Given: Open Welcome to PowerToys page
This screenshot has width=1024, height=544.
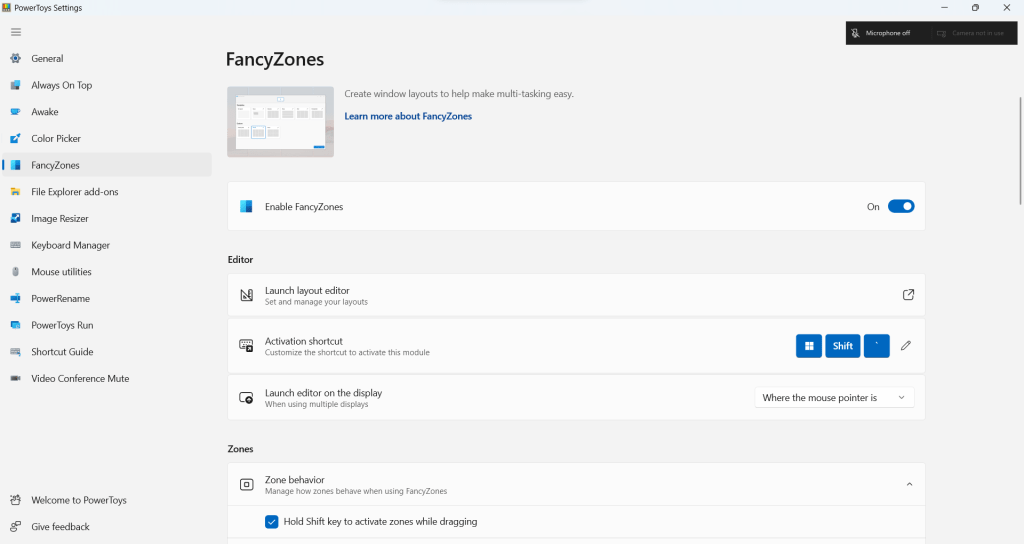Looking at the screenshot, I should [107, 500].
